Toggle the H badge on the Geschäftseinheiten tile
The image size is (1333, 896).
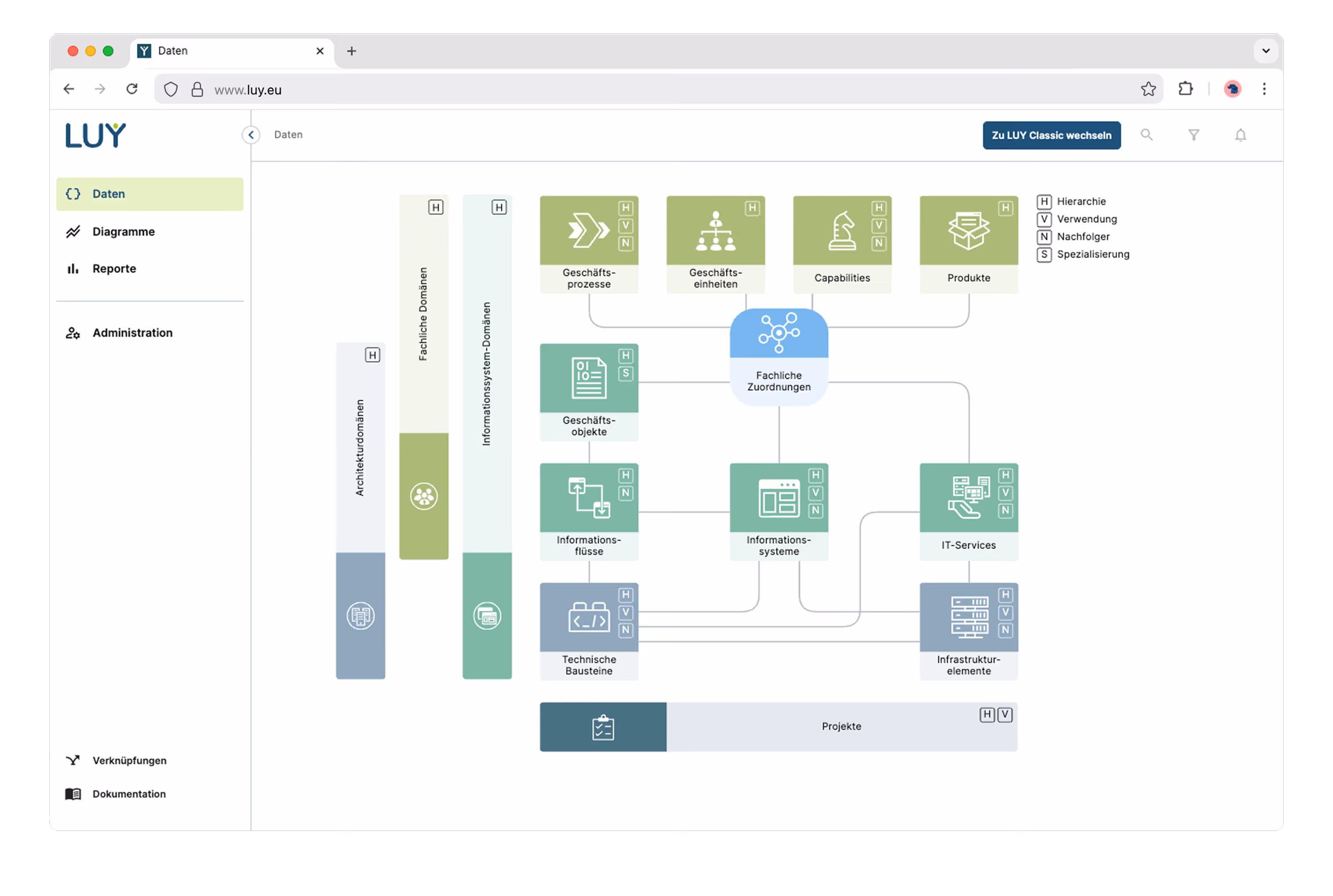pyautogui.click(x=753, y=209)
